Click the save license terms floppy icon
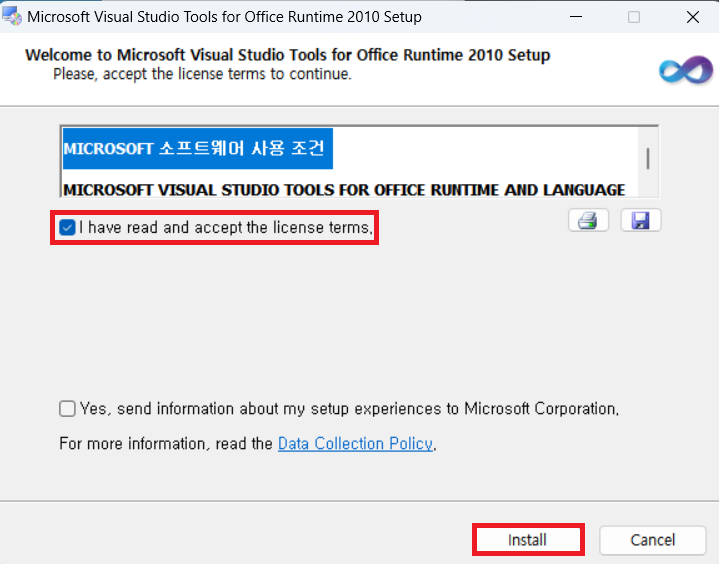 coord(641,221)
